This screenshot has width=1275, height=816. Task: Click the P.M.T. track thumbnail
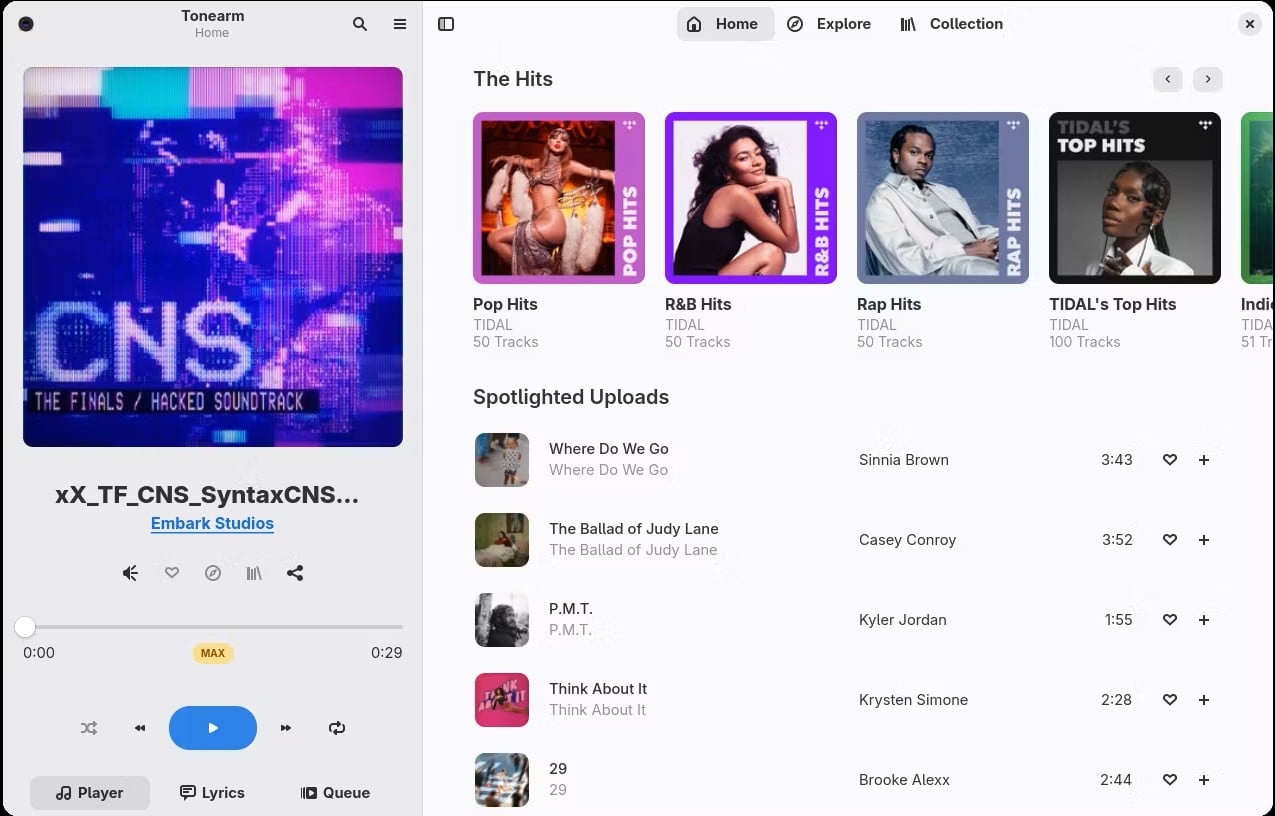(502, 620)
